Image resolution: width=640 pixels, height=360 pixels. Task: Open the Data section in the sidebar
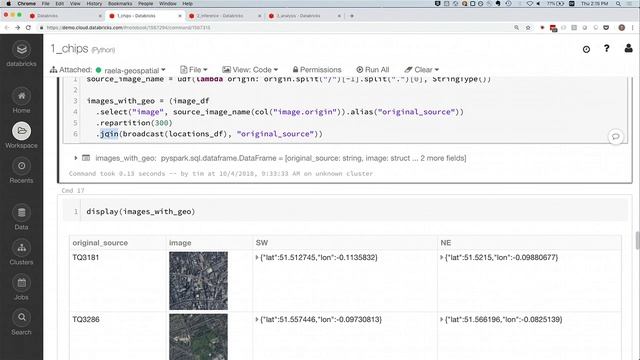pyautogui.click(x=21, y=218)
